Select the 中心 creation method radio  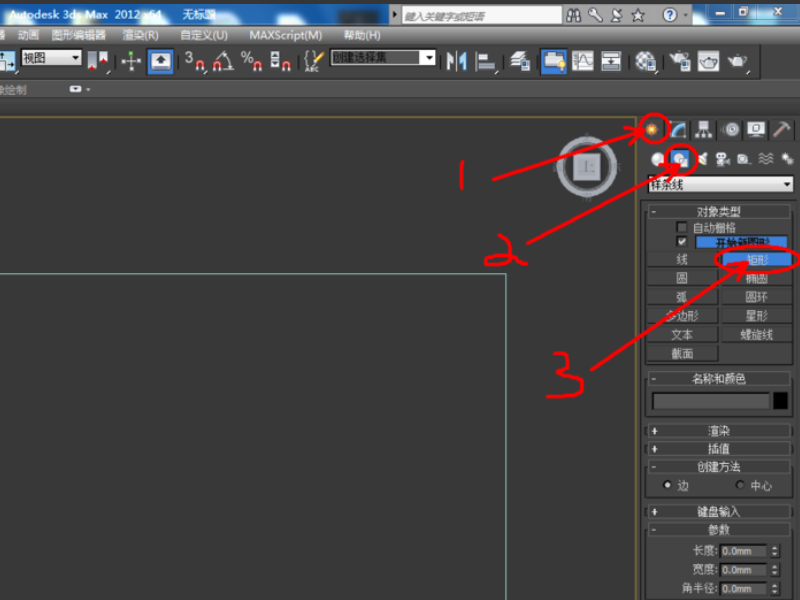point(740,485)
